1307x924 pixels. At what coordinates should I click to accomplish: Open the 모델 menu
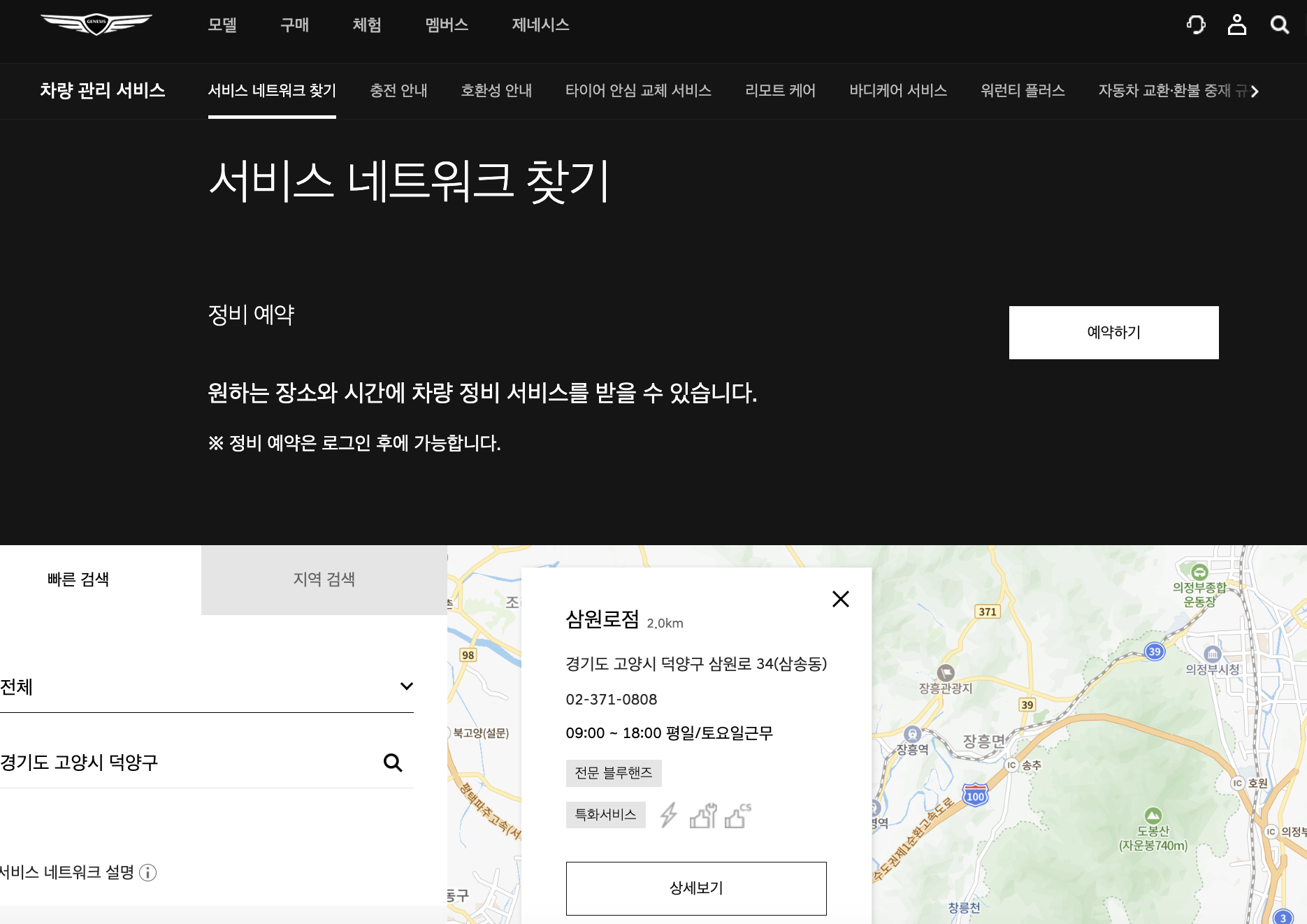point(222,25)
